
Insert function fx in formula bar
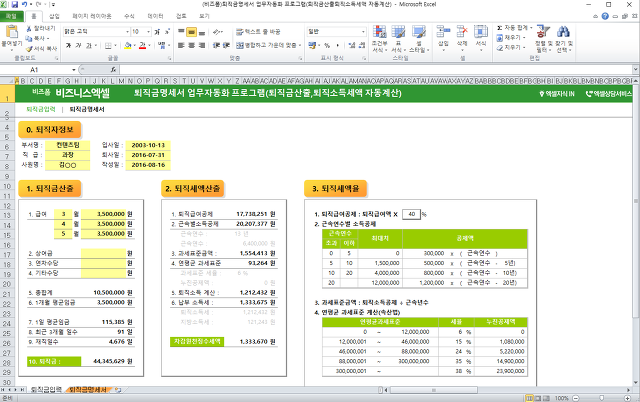(113, 70)
